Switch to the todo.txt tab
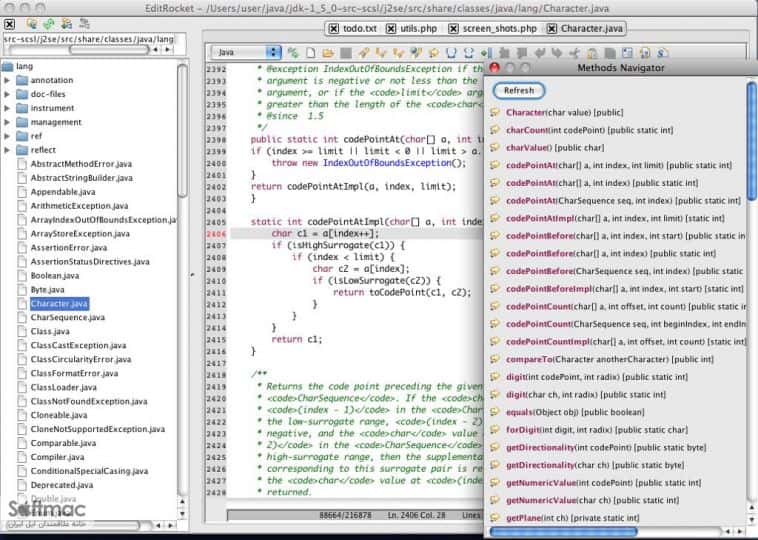 (x=360, y=29)
